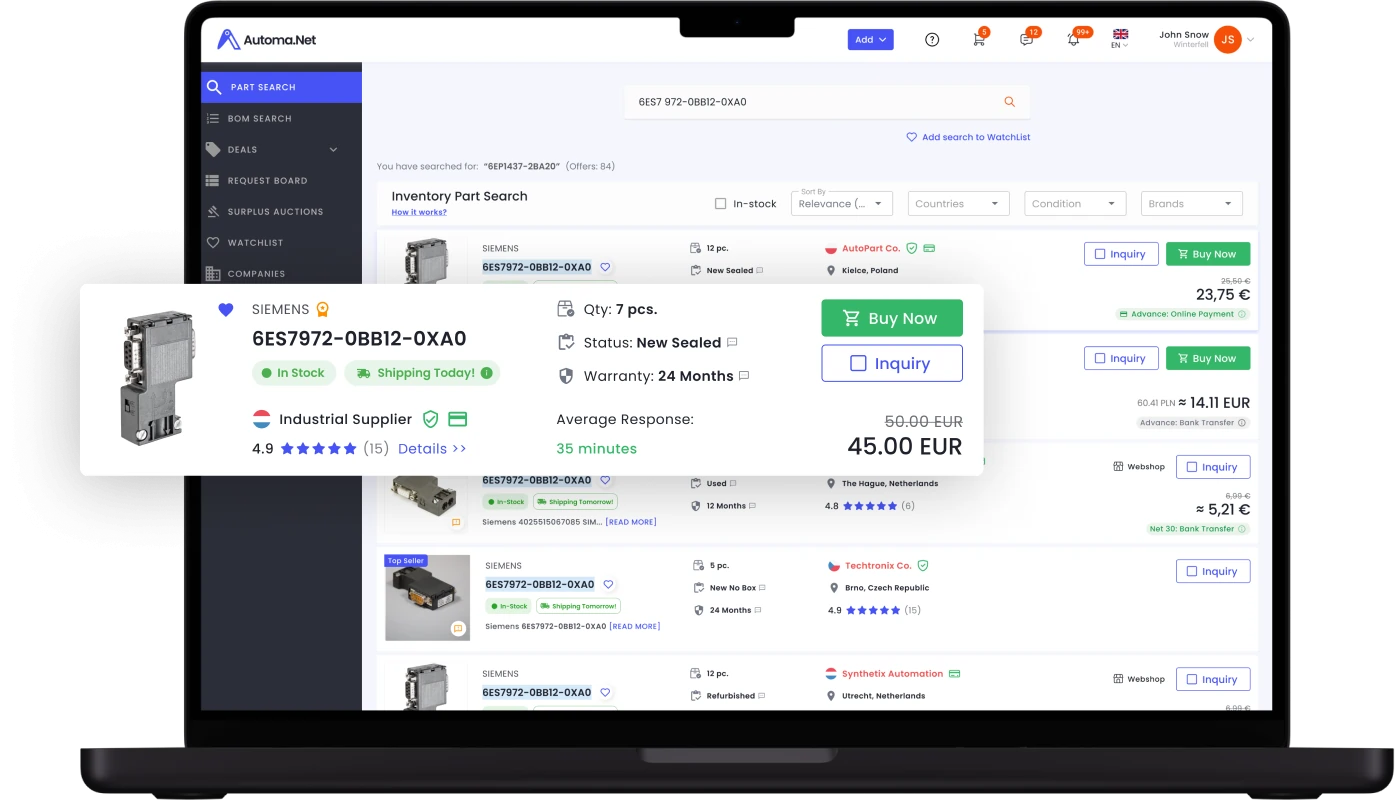1395x800 pixels.
Task: Click READ MORE in the Techtronix Co. row
Action: pyautogui.click(x=635, y=626)
